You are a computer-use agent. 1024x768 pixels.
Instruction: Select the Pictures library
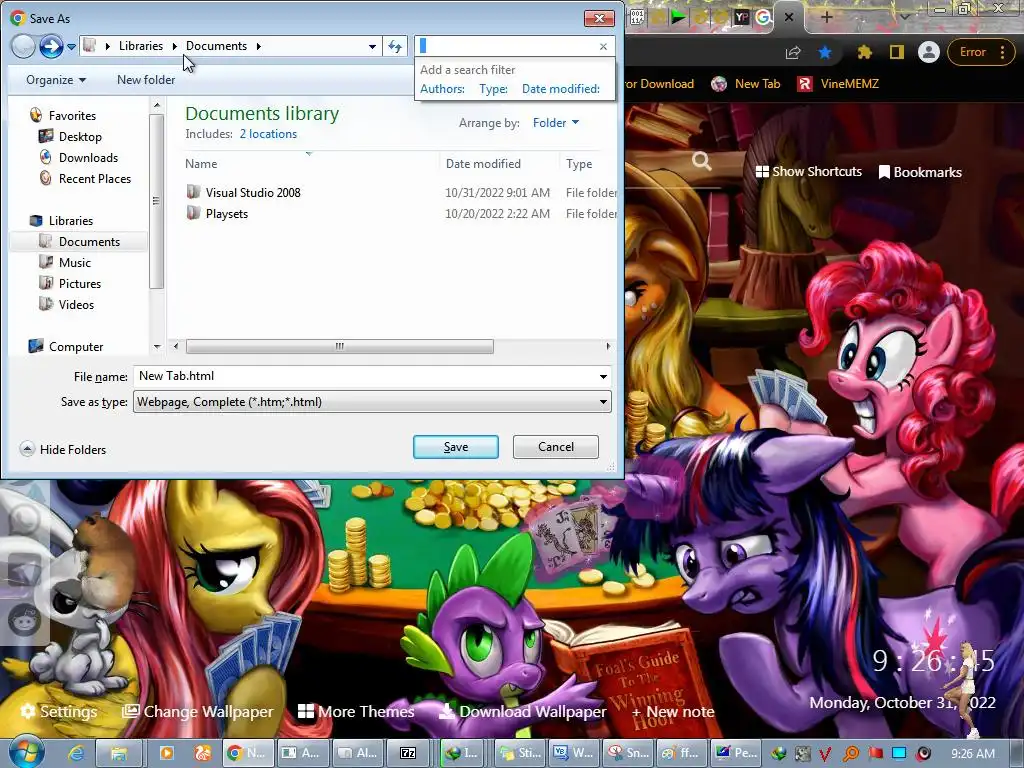click(x=80, y=283)
